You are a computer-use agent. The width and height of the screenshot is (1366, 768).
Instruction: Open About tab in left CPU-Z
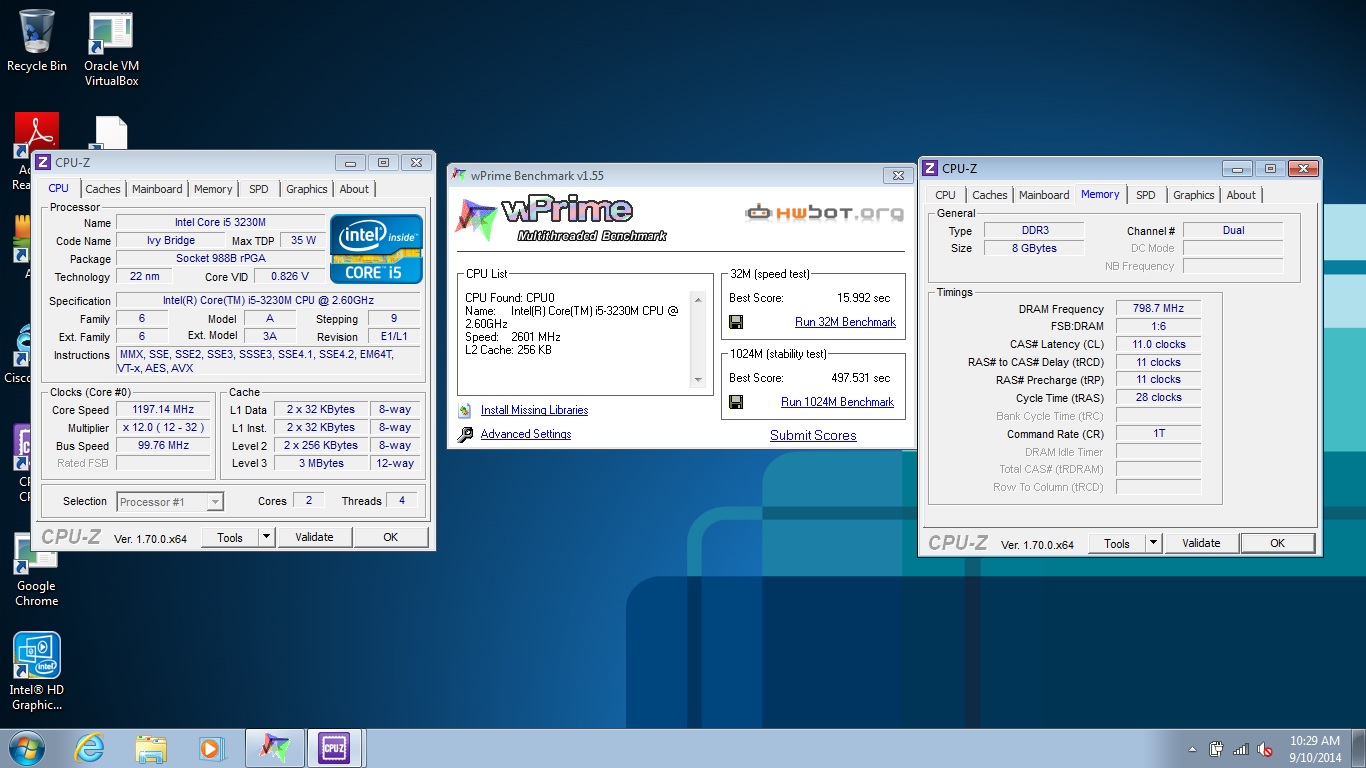click(x=354, y=189)
